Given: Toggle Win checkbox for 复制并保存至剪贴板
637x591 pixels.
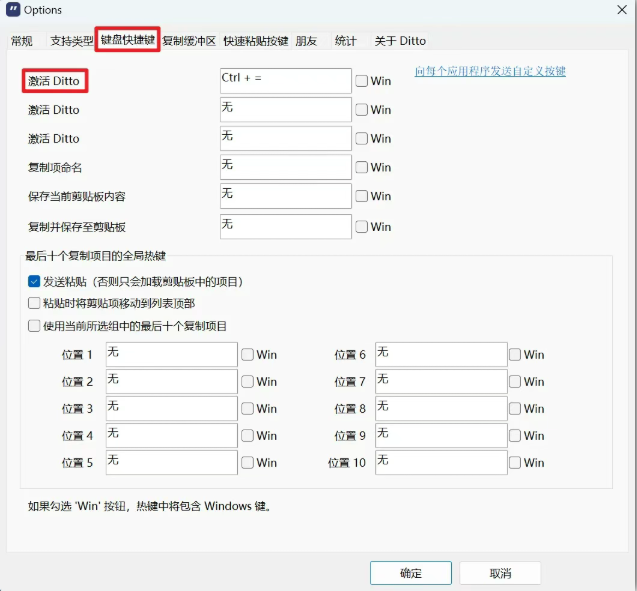Looking at the screenshot, I should point(361,227).
